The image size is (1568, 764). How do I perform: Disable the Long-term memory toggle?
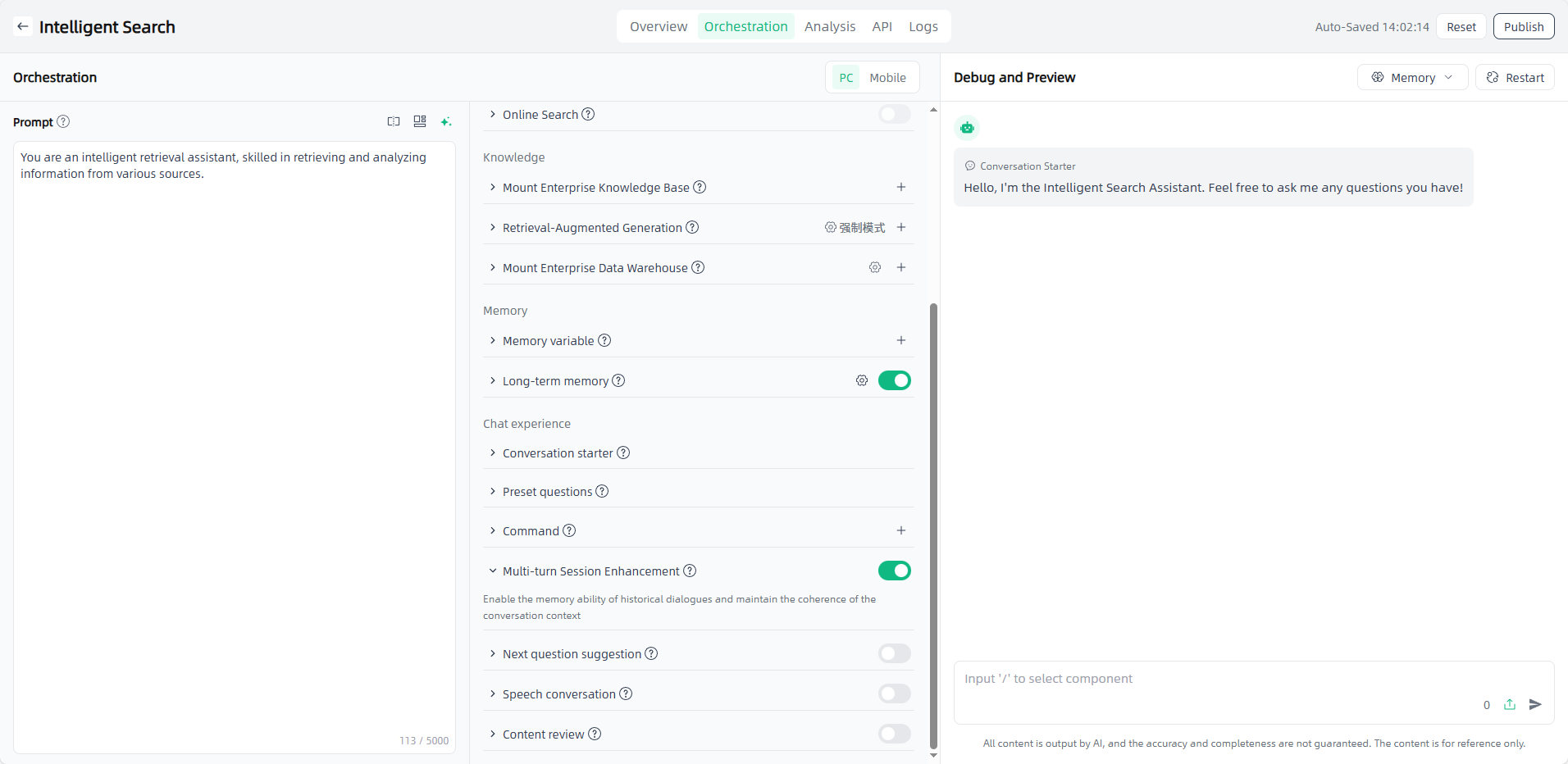pyautogui.click(x=894, y=380)
